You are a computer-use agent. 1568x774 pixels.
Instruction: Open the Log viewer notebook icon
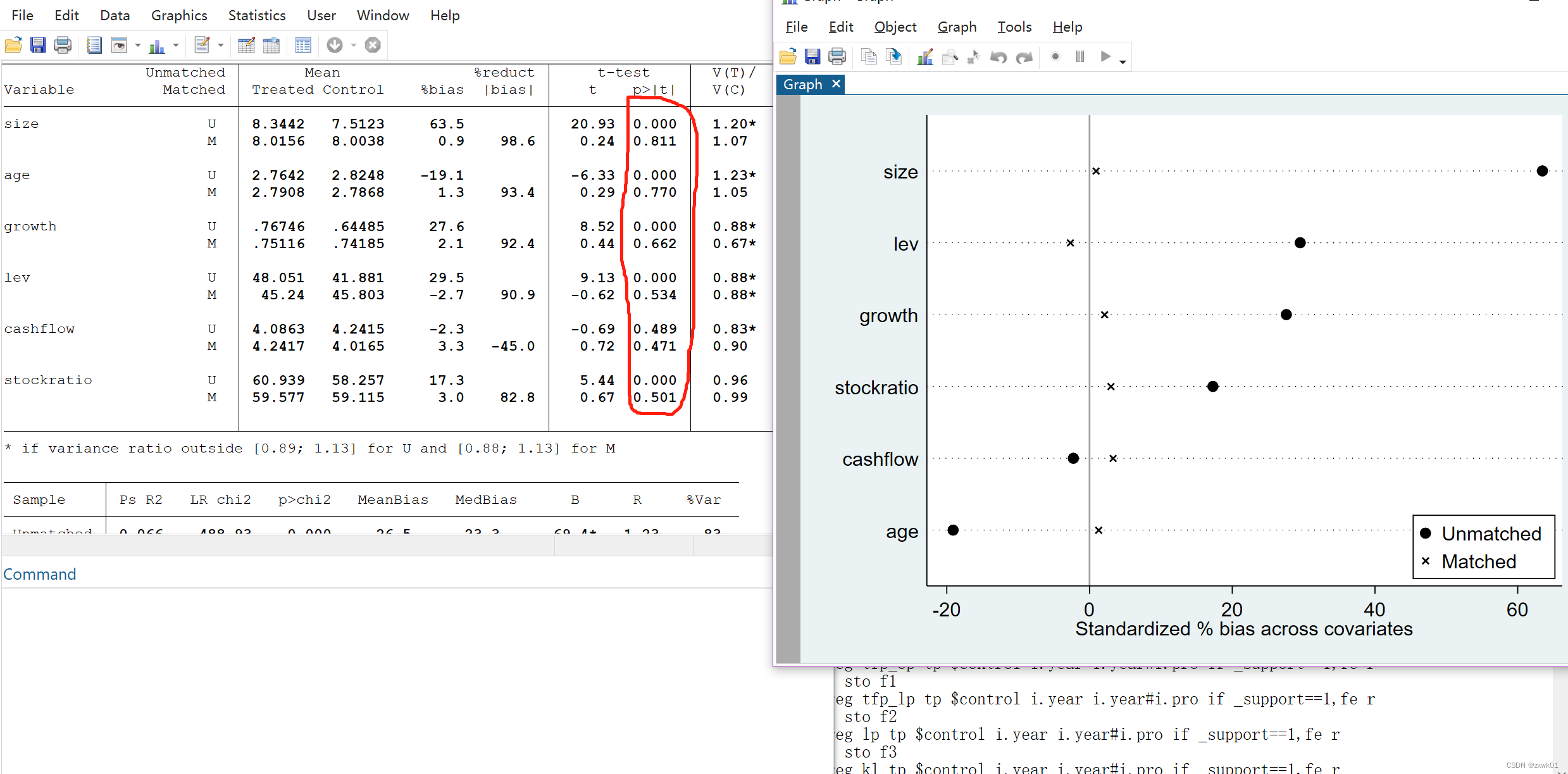(x=94, y=45)
